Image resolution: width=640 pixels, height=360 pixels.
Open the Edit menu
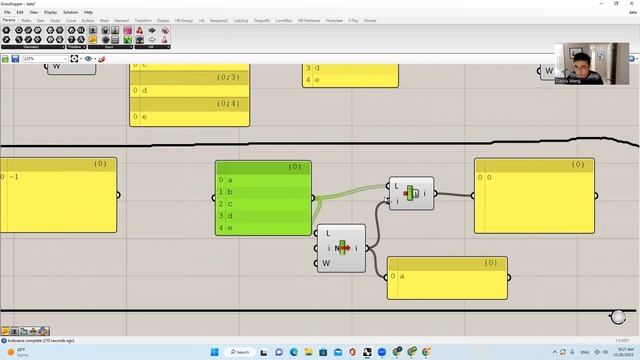[20, 12]
